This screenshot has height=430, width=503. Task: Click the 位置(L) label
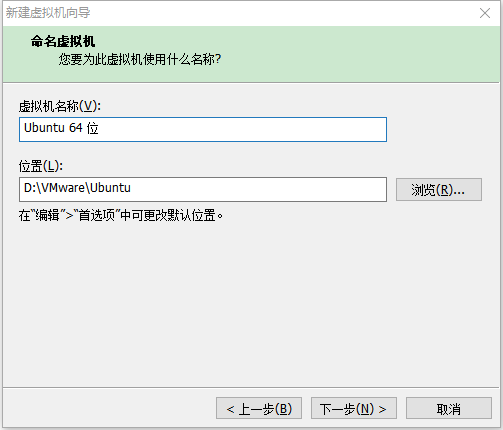click(41, 166)
